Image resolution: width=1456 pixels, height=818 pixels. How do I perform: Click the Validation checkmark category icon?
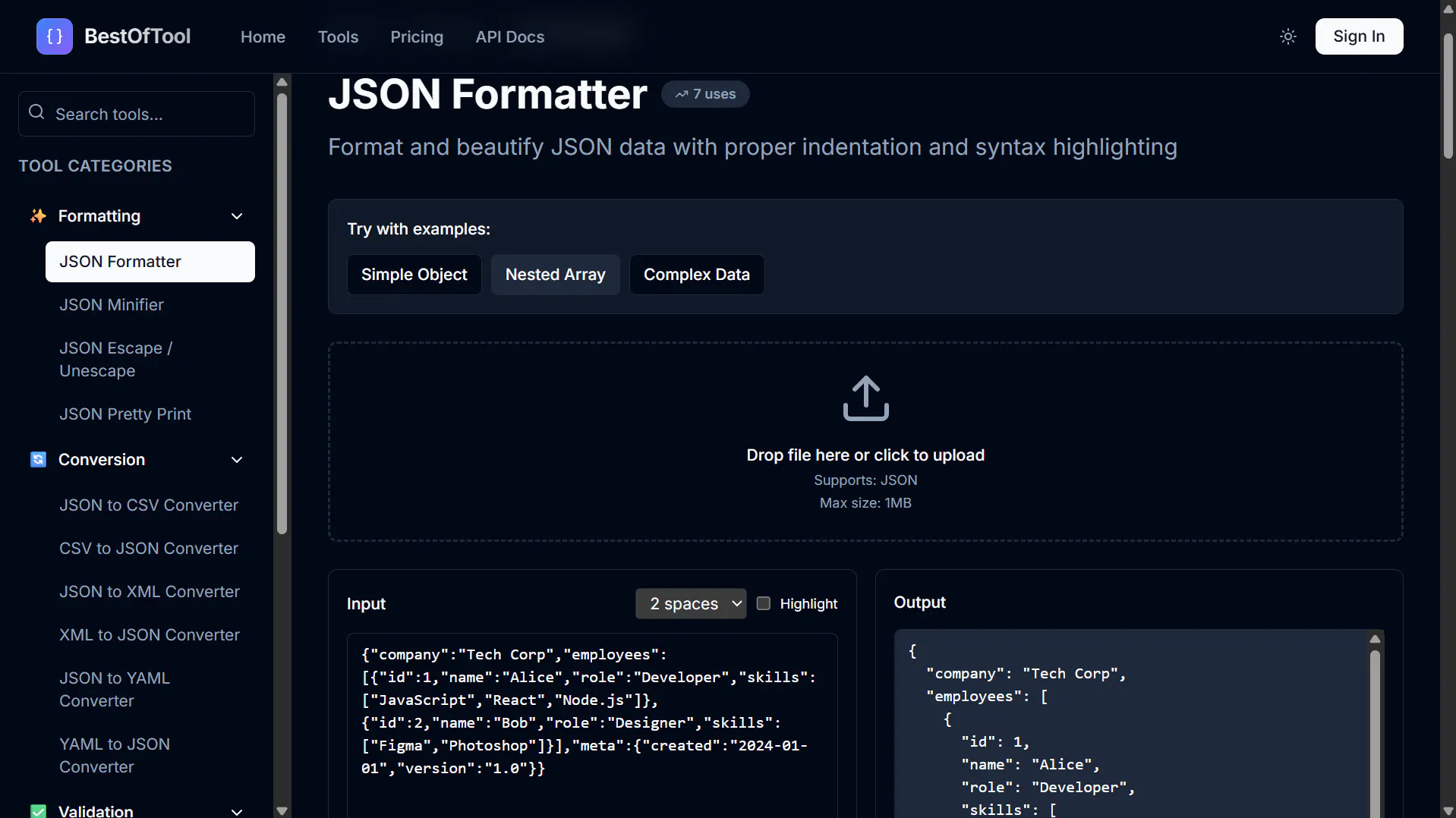click(x=38, y=810)
